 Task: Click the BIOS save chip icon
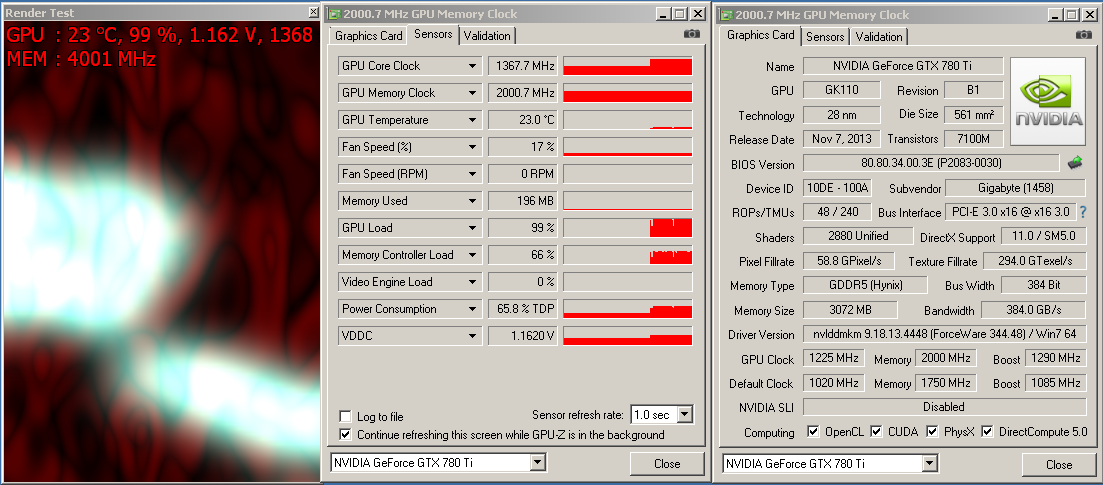[x=1075, y=163]
